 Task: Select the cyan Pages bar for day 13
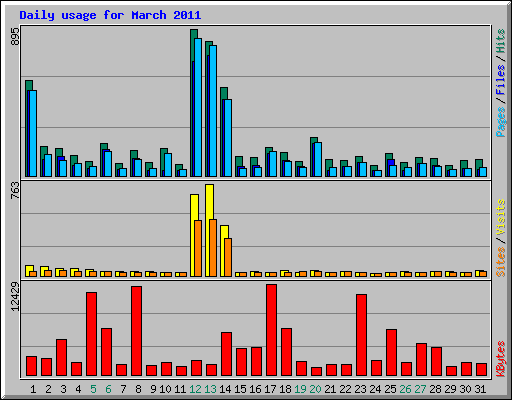point(213,111)
